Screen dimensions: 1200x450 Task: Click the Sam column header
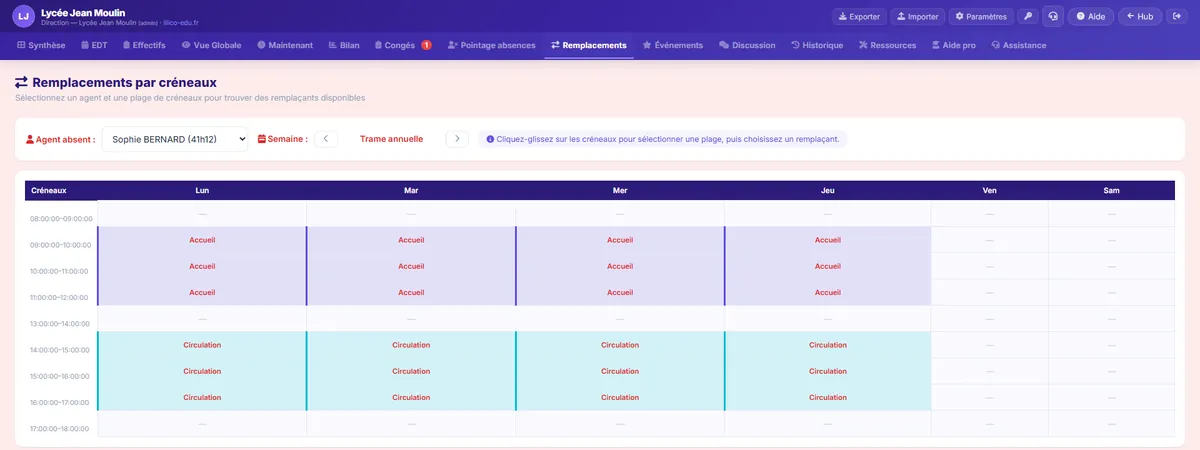(x=1111, y=190)
